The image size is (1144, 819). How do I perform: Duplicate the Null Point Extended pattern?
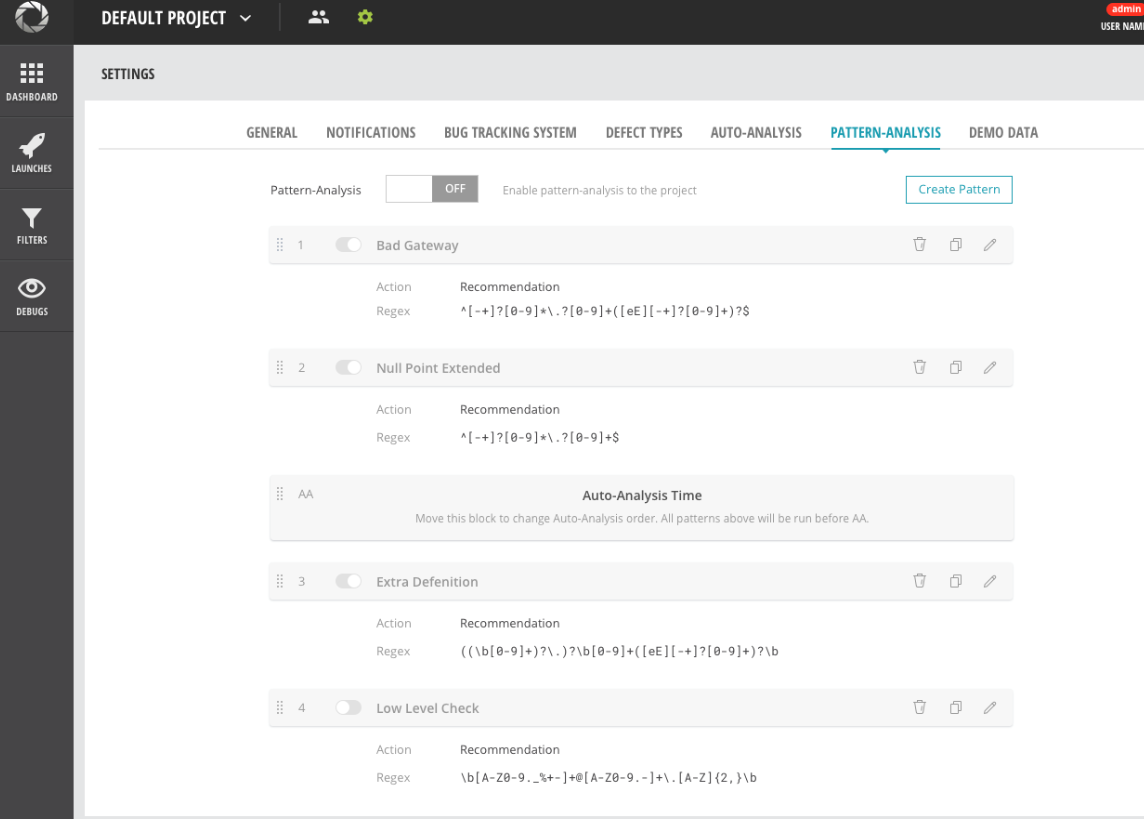(955, 367)
